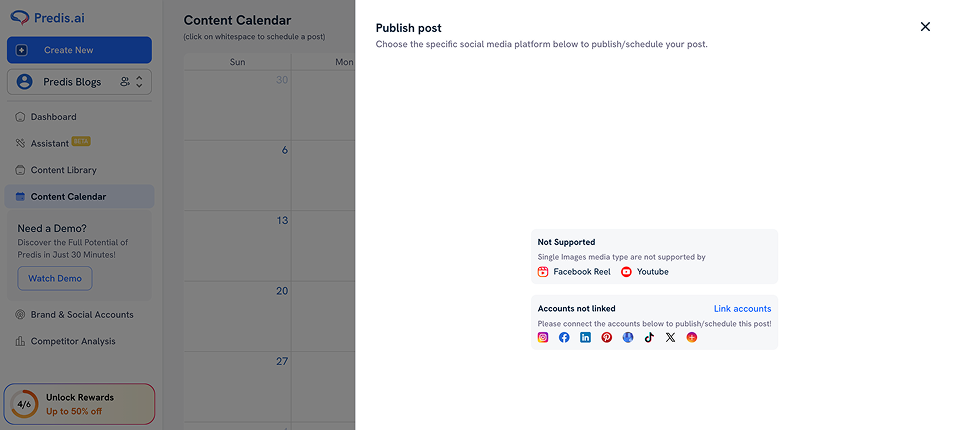Screen dimensions: 953x430
Task: Click the Facebook Reel icon
Action: pyautogui.click(x=543, y=272)
